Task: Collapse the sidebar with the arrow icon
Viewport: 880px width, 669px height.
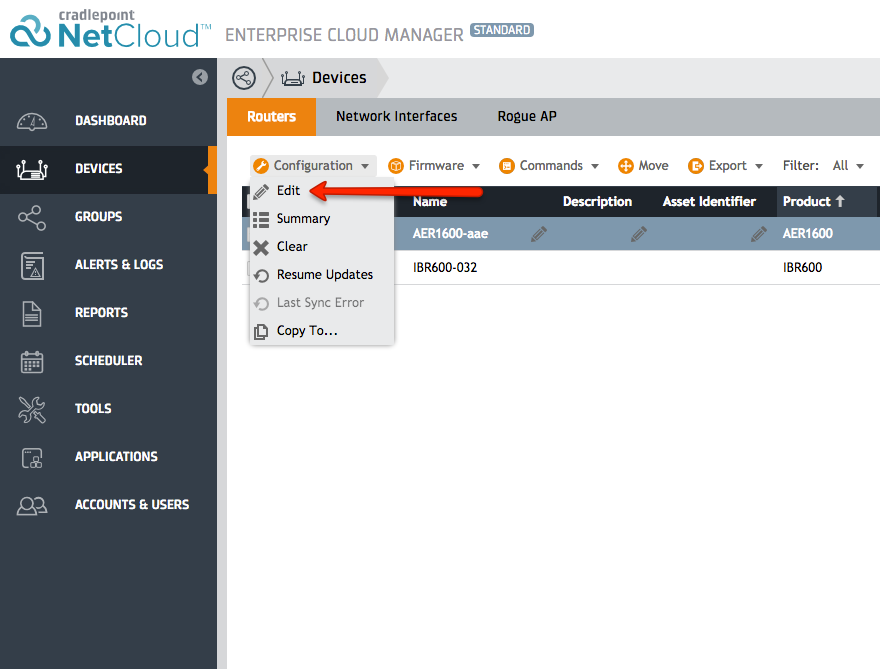Action: [200, 77]
